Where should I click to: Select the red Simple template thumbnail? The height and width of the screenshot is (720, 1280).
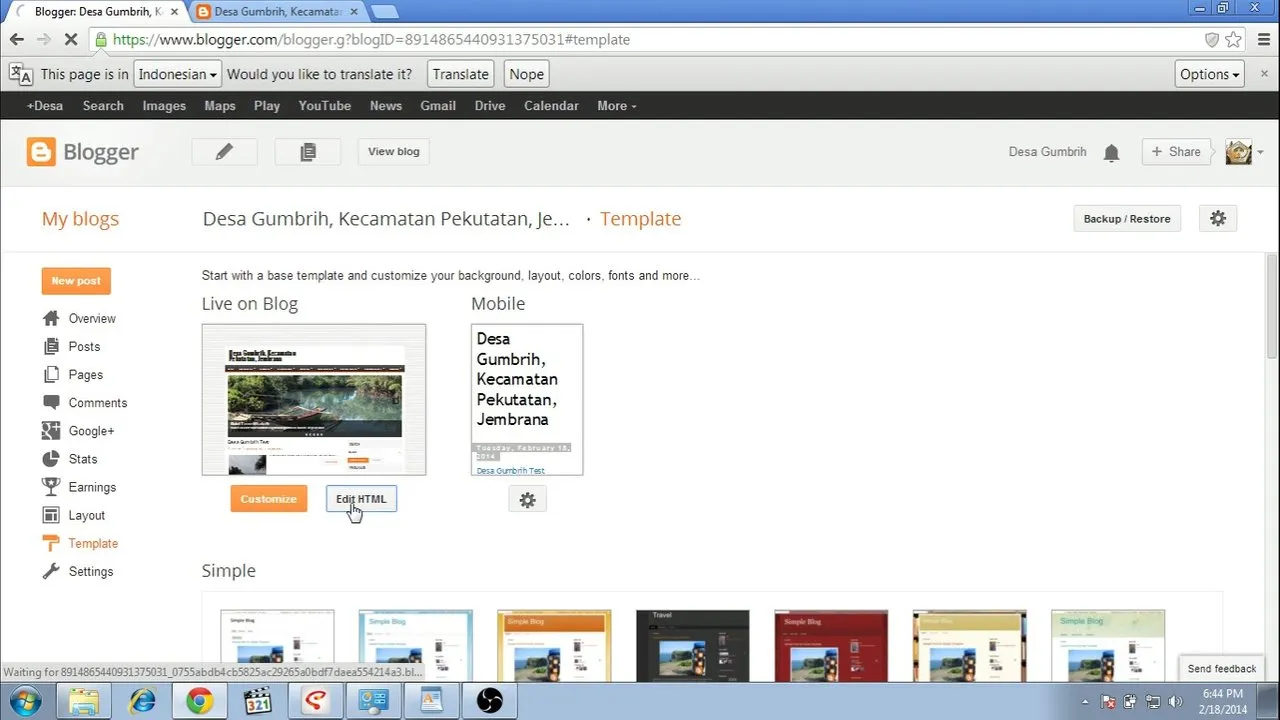(x=831, y=645)
